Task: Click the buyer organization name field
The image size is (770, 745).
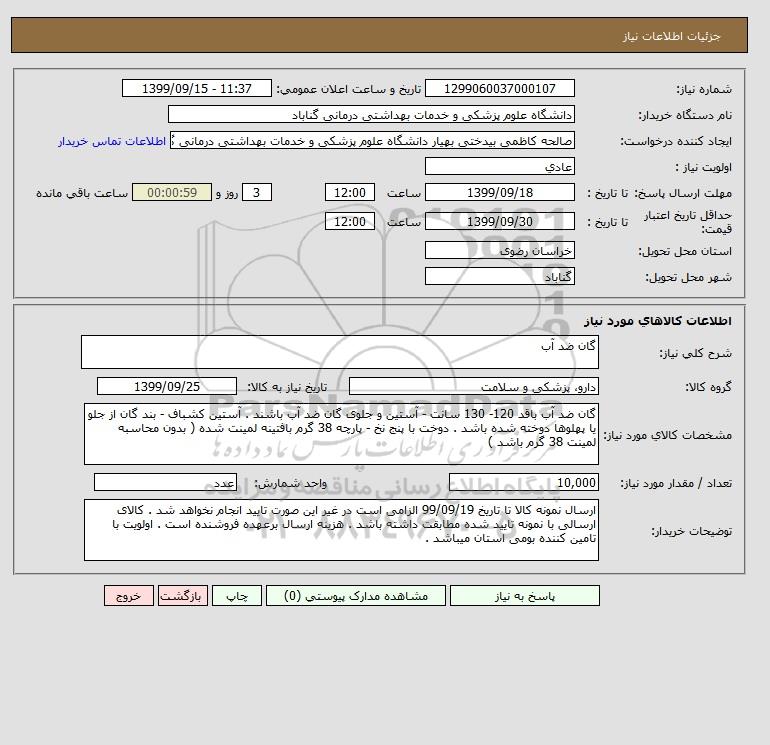Action: point(371,114)
